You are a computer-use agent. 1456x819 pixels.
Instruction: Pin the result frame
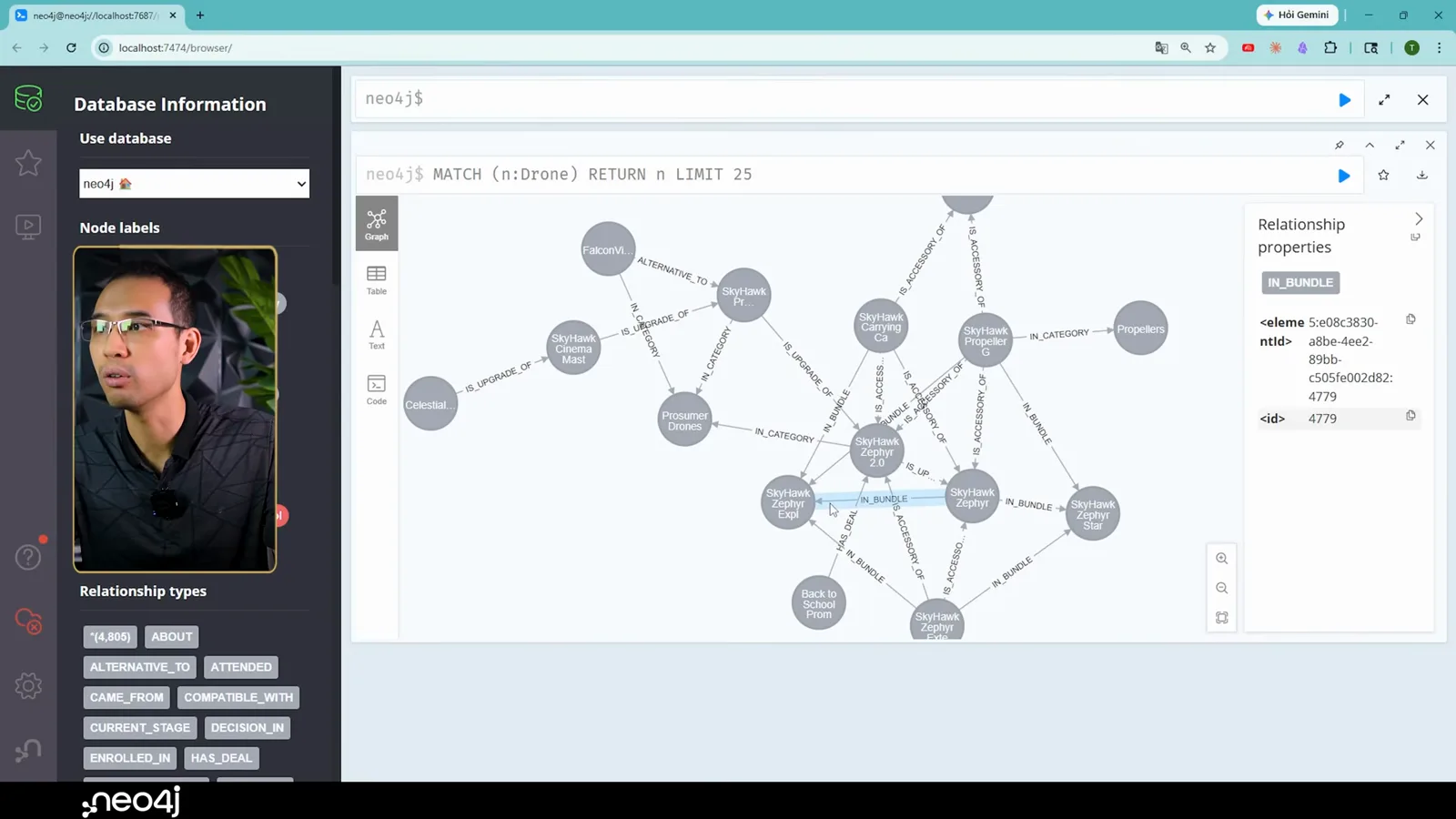[1340, 146]
